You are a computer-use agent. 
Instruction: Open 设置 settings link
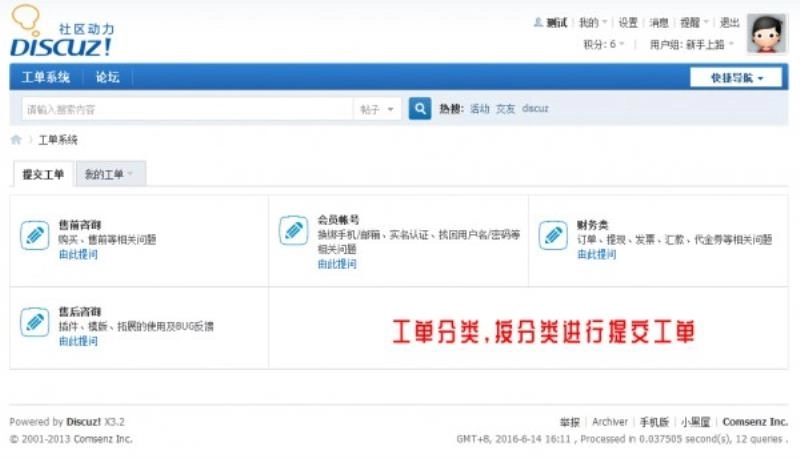pyautogui.click(x=628, y=22)
